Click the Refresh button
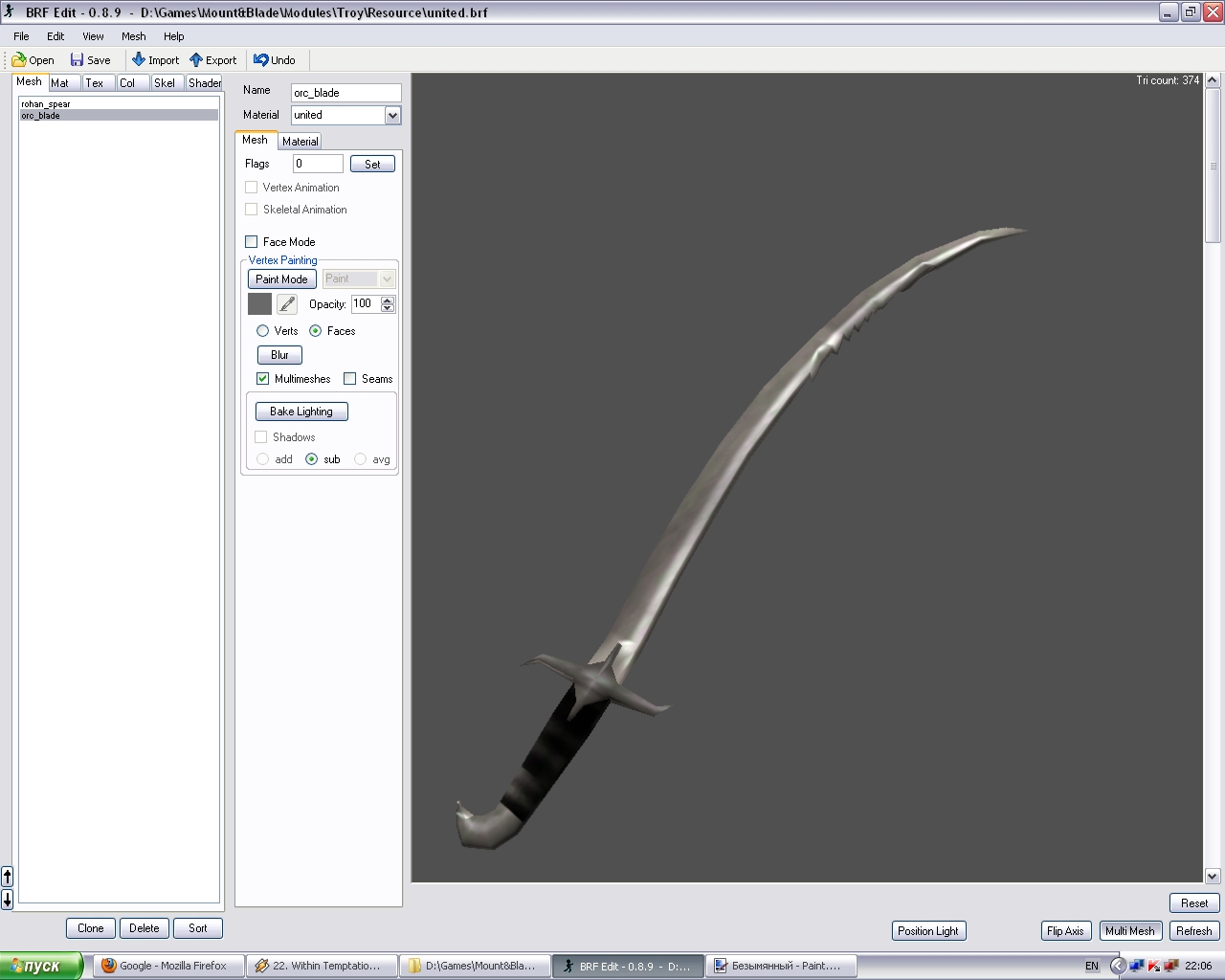This screenshot has height=980, width=1225. tap(1194, 931)
